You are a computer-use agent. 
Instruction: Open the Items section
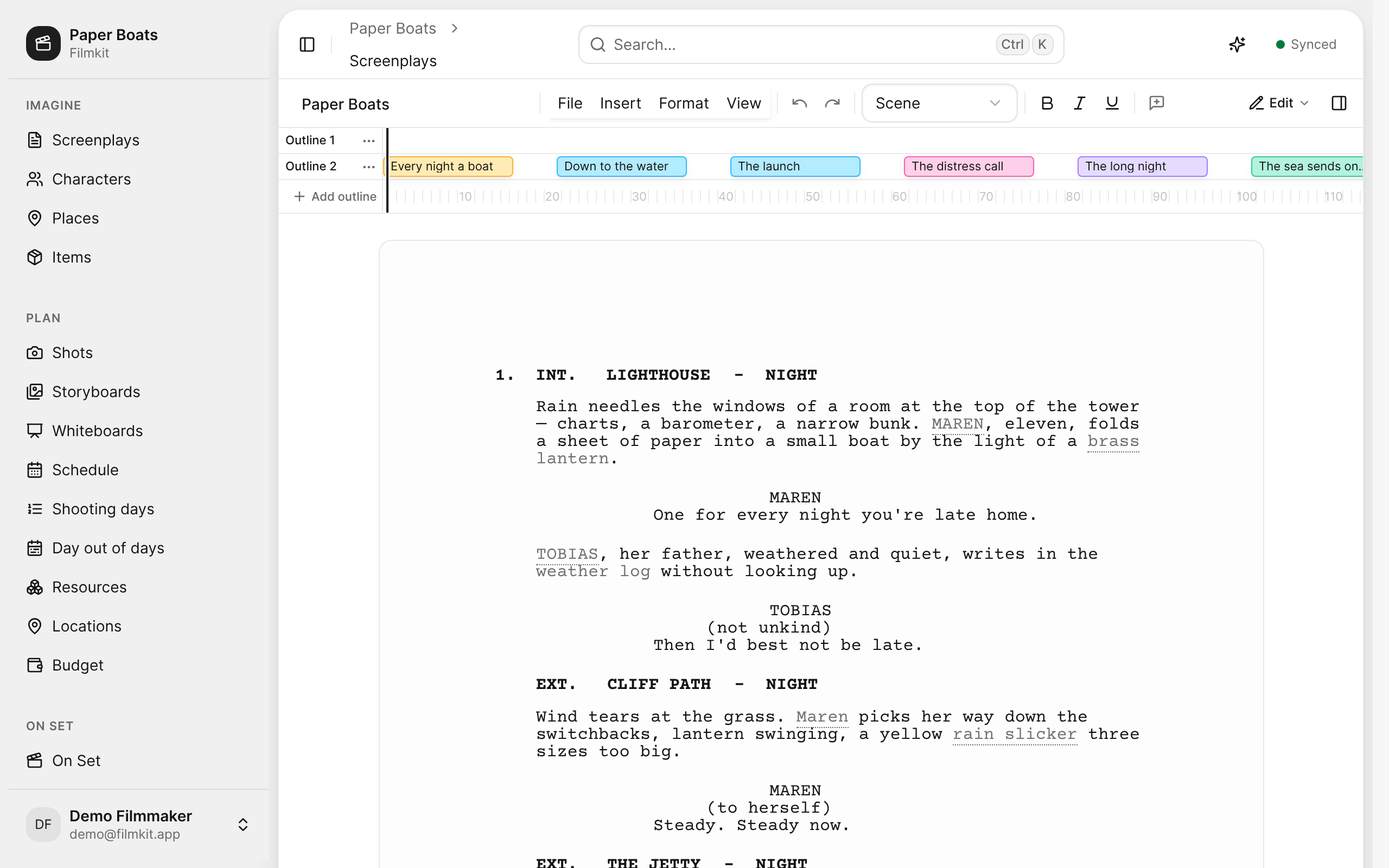(x=139, y=257)
